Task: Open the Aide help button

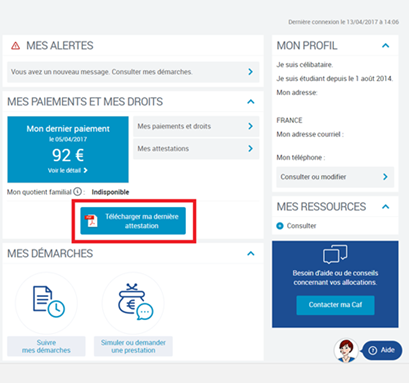Action: pos(382,350)
